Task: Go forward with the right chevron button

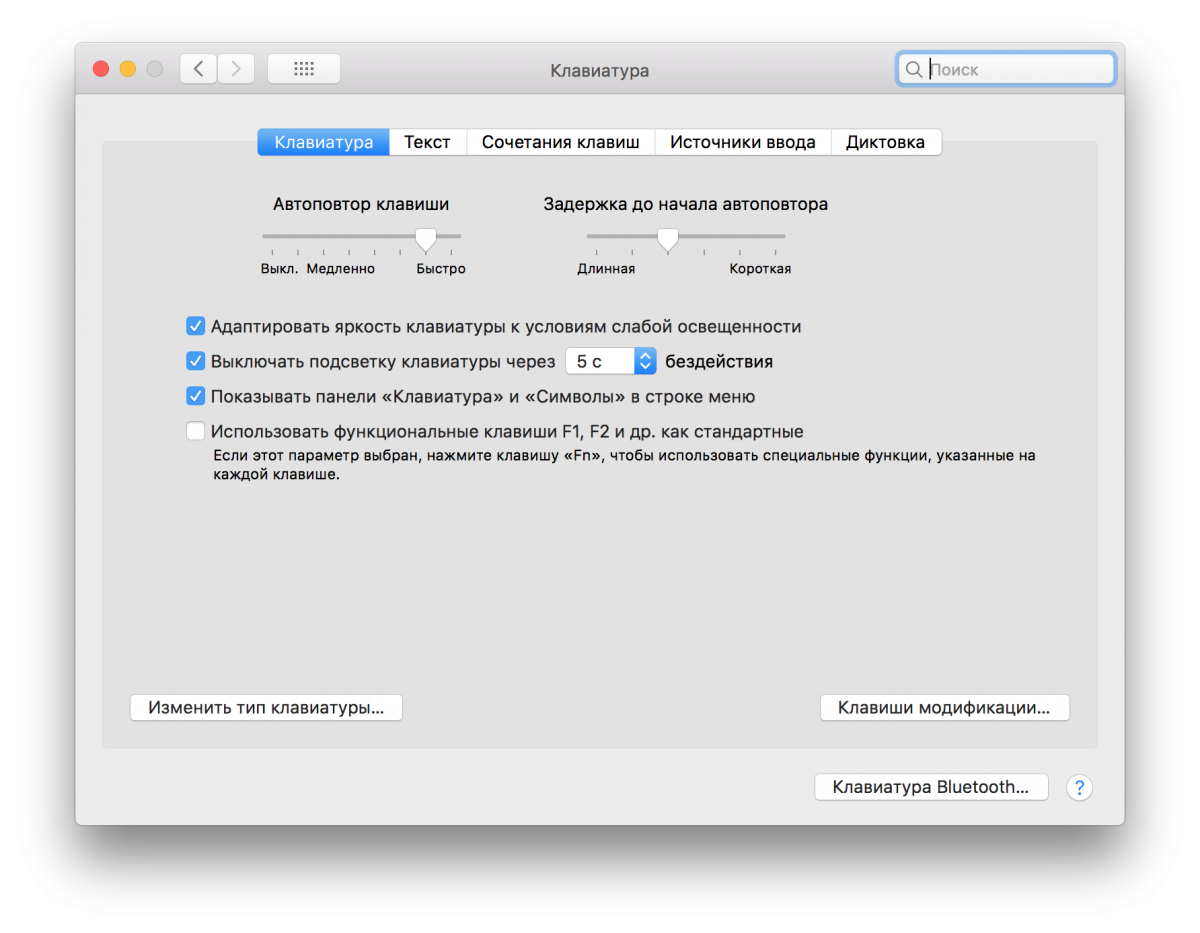Action: [x=236, y=69]
